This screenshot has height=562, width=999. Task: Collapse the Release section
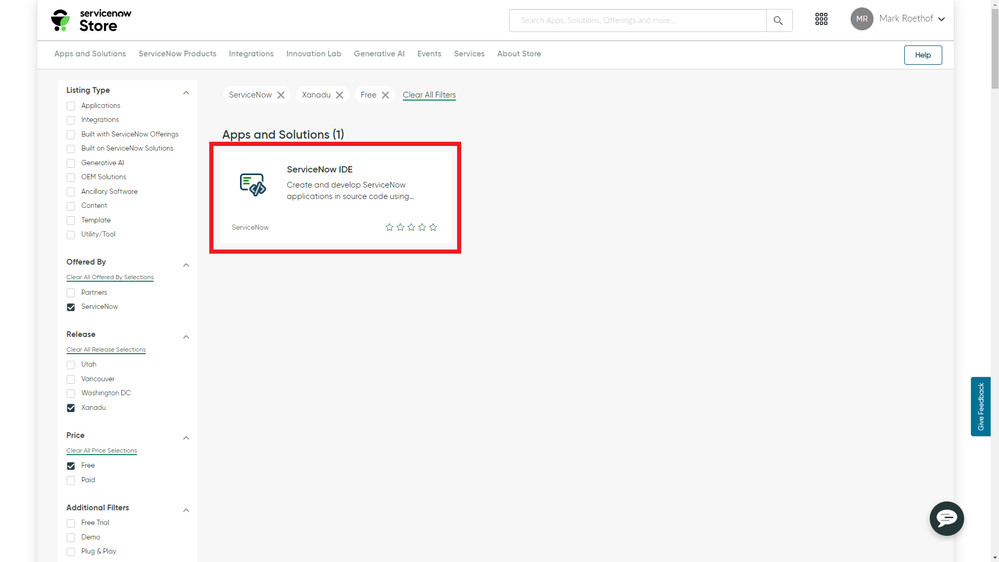(186, 337)
